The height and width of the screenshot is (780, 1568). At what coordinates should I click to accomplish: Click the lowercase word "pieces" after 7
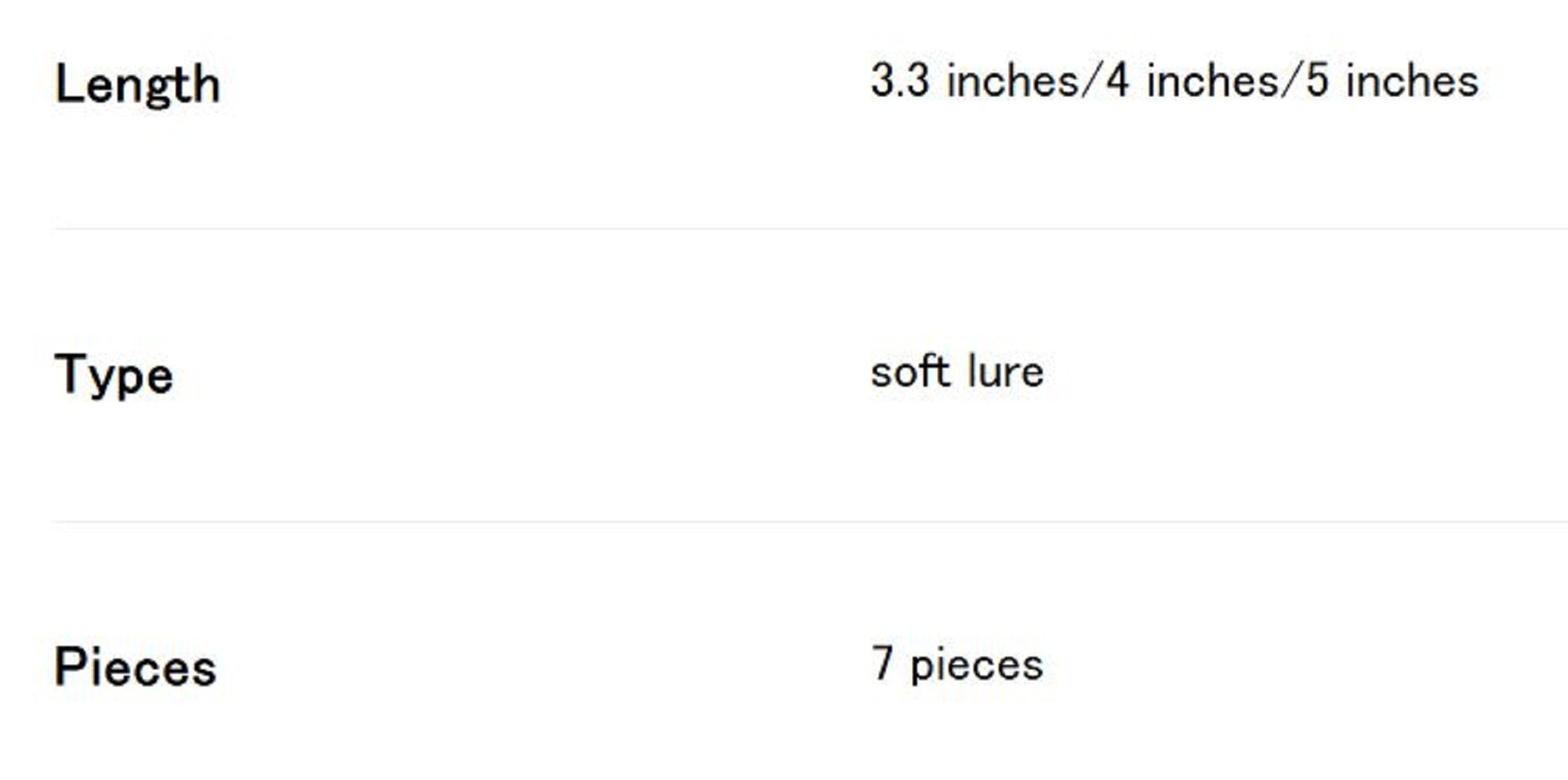point(976,666)
